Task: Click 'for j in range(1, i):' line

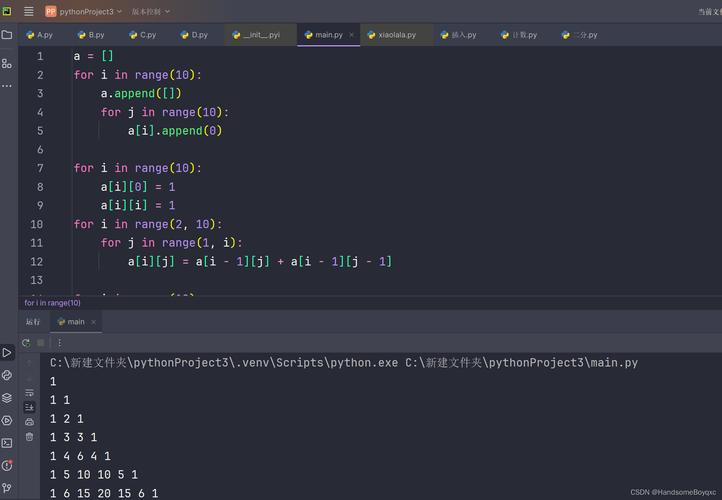Action: (171, 243)
